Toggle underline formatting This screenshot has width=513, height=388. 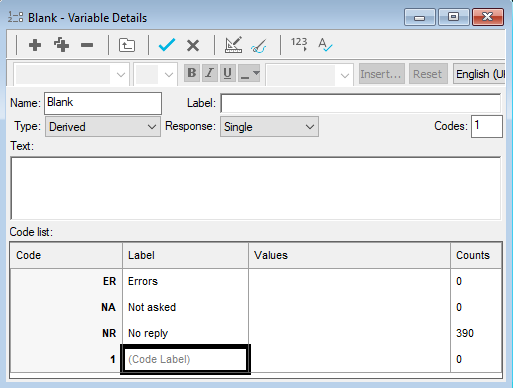(x=228, y=73)
